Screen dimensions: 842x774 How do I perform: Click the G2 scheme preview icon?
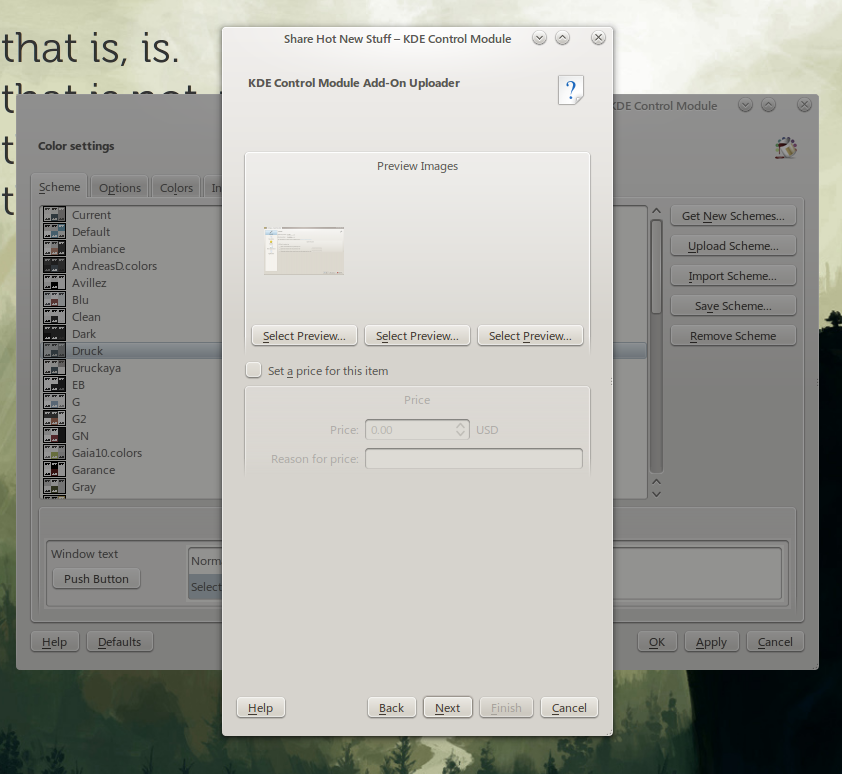click(54, 418)
